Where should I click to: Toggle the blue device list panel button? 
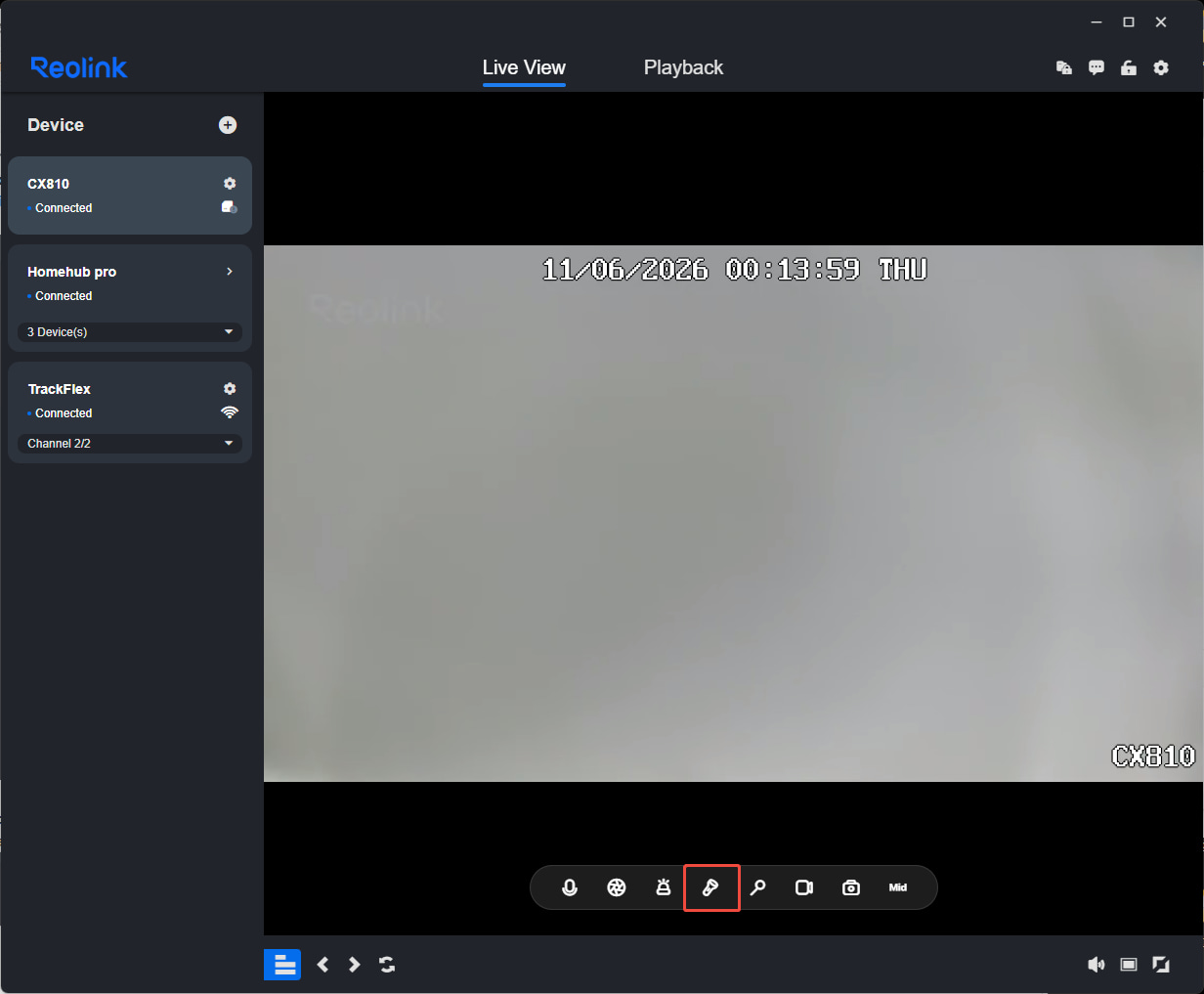point(282,965)
